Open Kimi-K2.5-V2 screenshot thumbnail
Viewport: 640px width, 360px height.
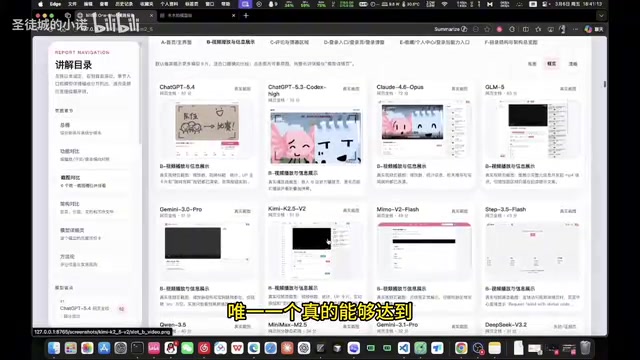(x=316, y=251)
